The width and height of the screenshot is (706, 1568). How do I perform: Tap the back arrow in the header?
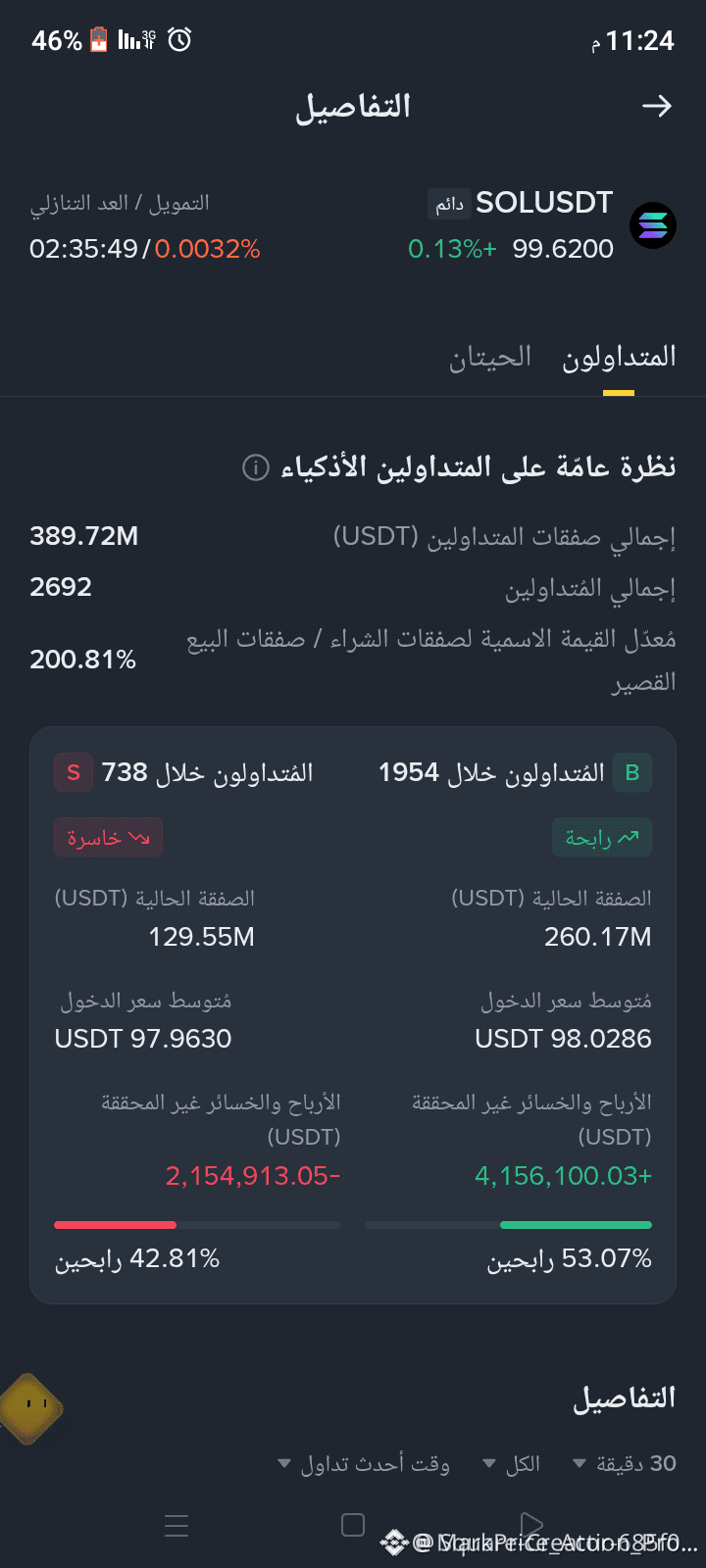657,106
